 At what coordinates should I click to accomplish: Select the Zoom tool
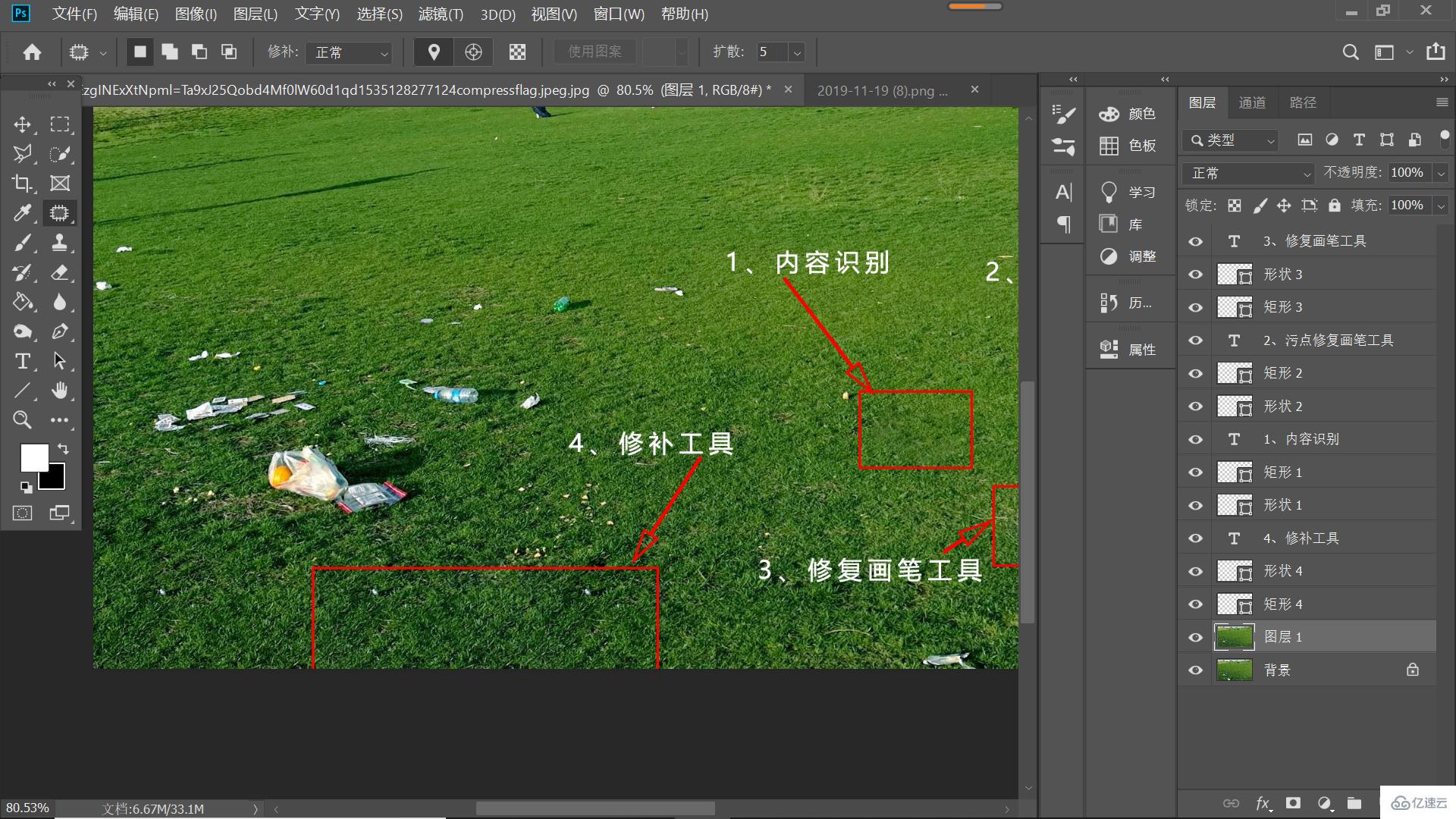point(23,420)
